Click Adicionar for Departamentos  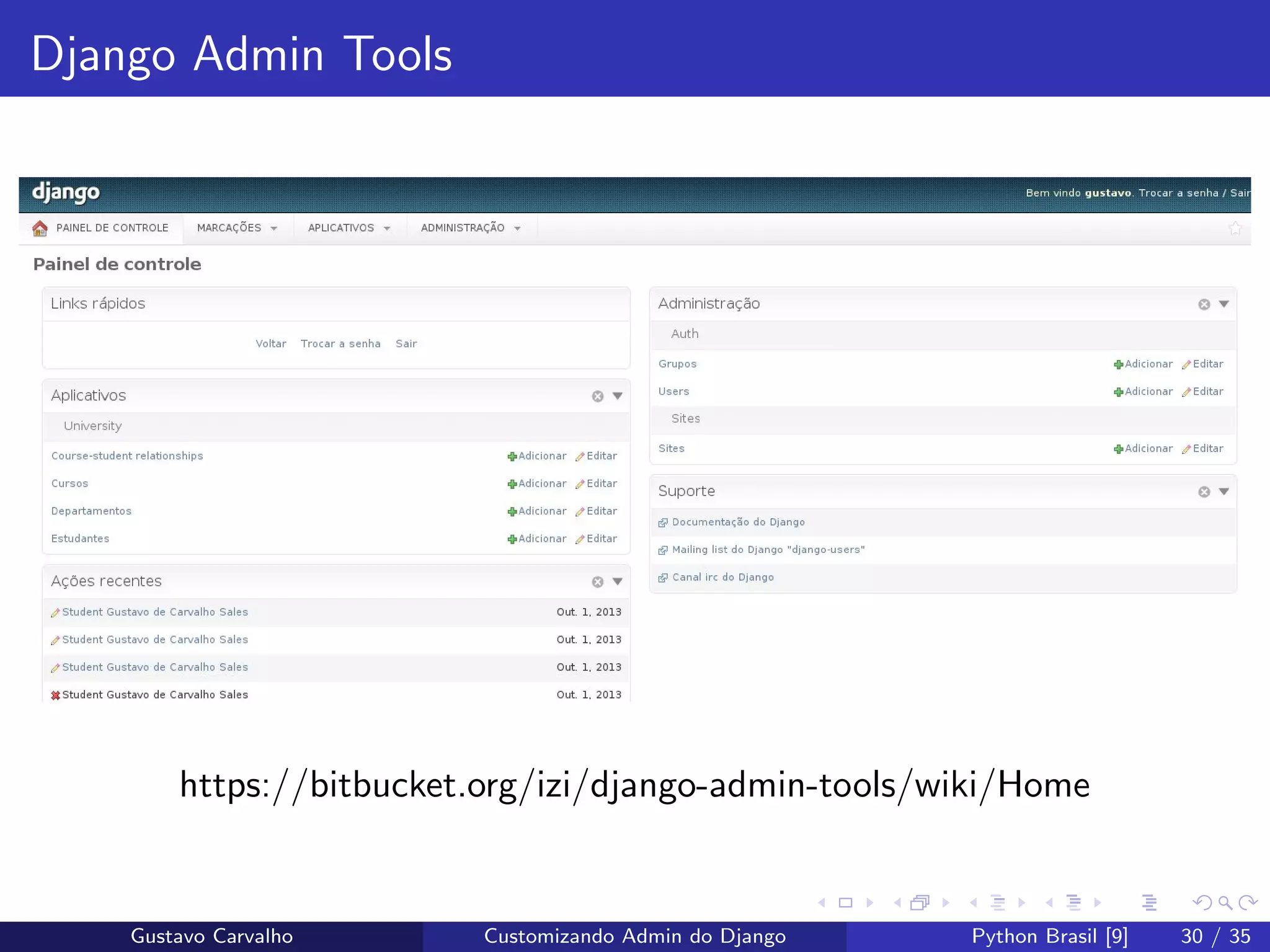tap(537, 511)
